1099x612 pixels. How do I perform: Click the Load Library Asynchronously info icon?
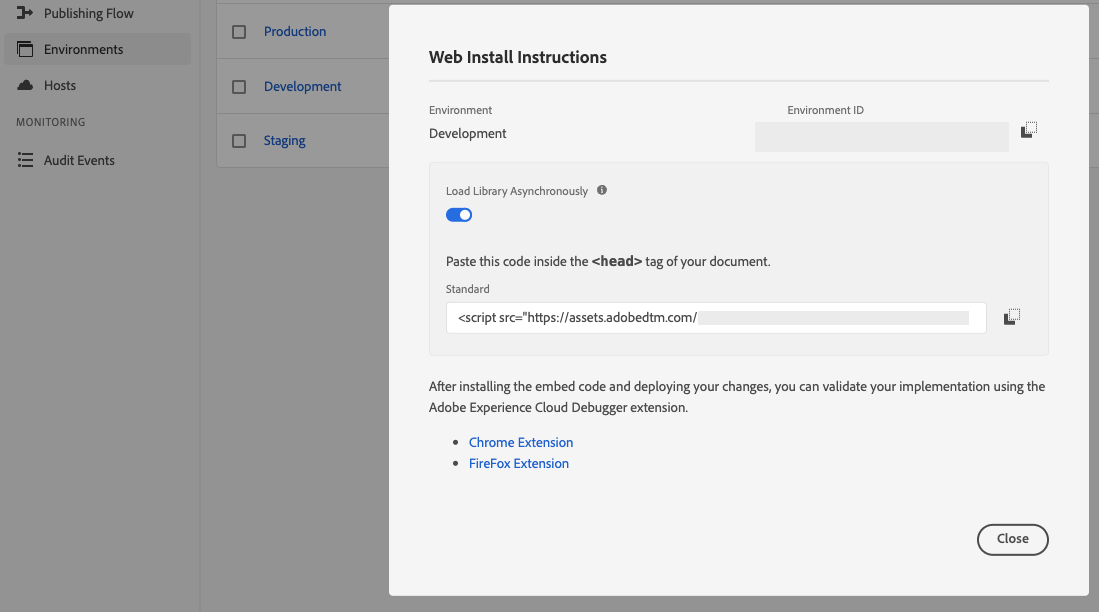602,190
